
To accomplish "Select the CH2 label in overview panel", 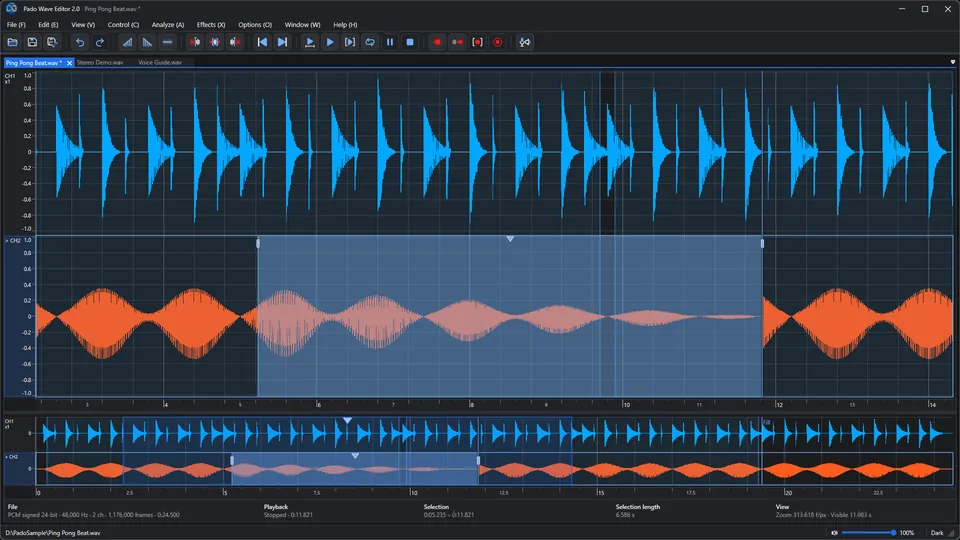I will (13, 457).
